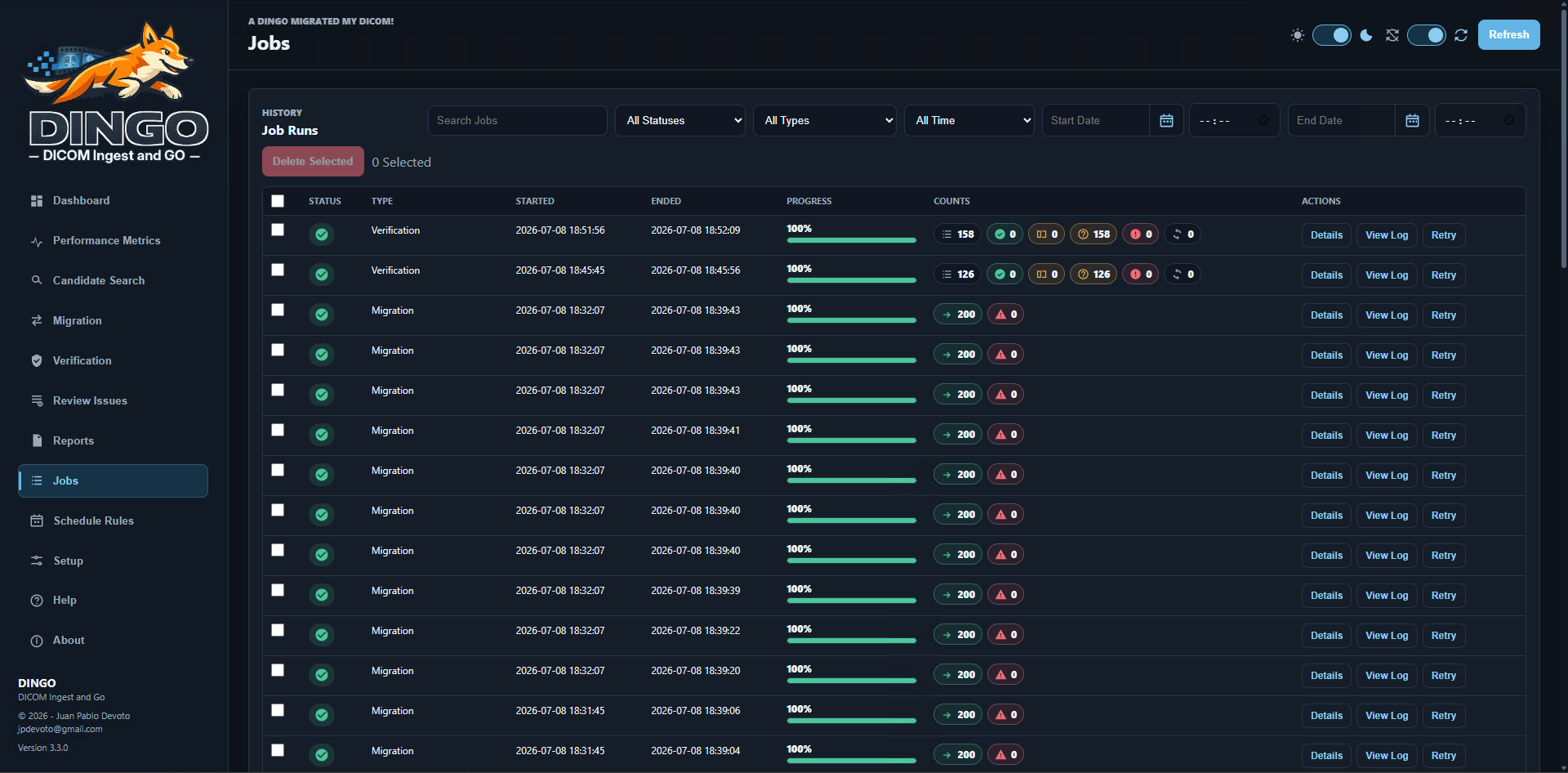This screenshot has height=773, width=1568.
Task: Click the Search Jobs field
Action: coord(518,121)
